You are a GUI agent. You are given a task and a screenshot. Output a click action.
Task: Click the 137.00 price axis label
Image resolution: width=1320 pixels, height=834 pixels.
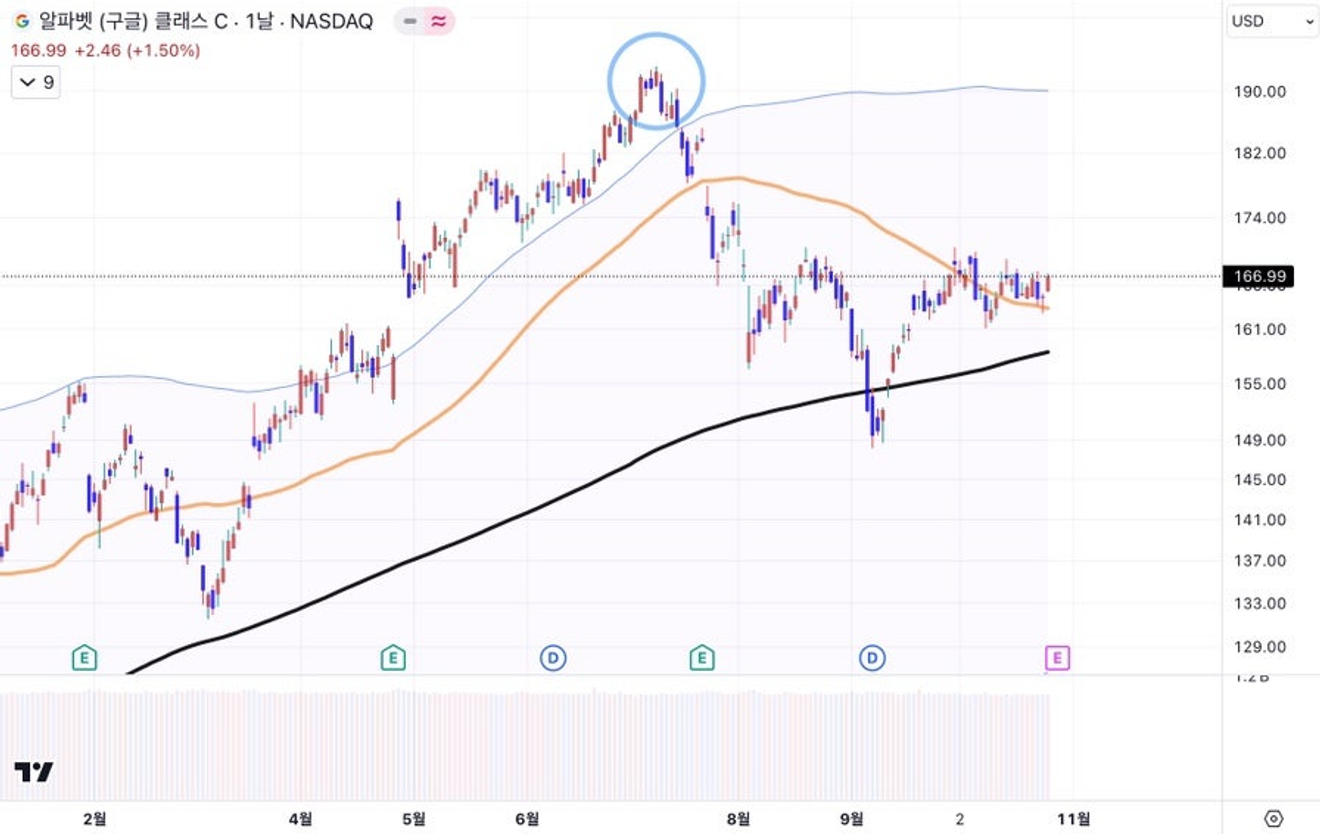[x=1258, y=561]
